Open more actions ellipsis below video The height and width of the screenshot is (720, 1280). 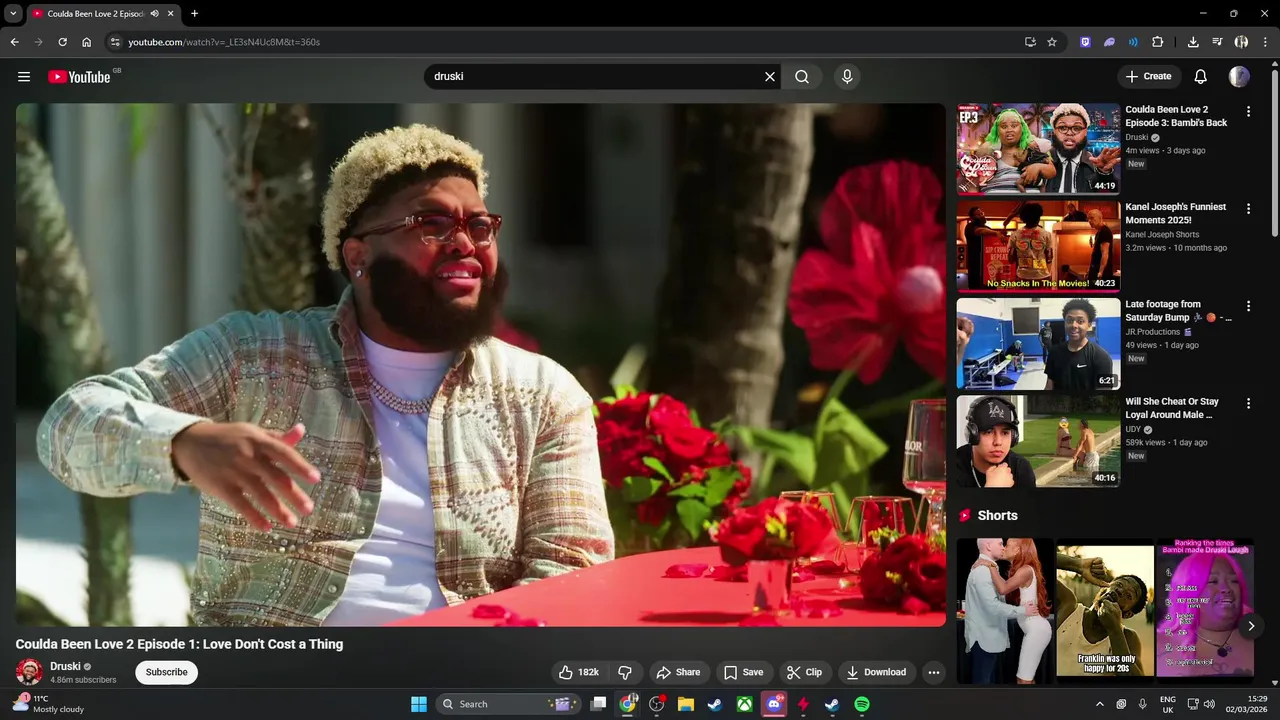click(x=934, y=672)
